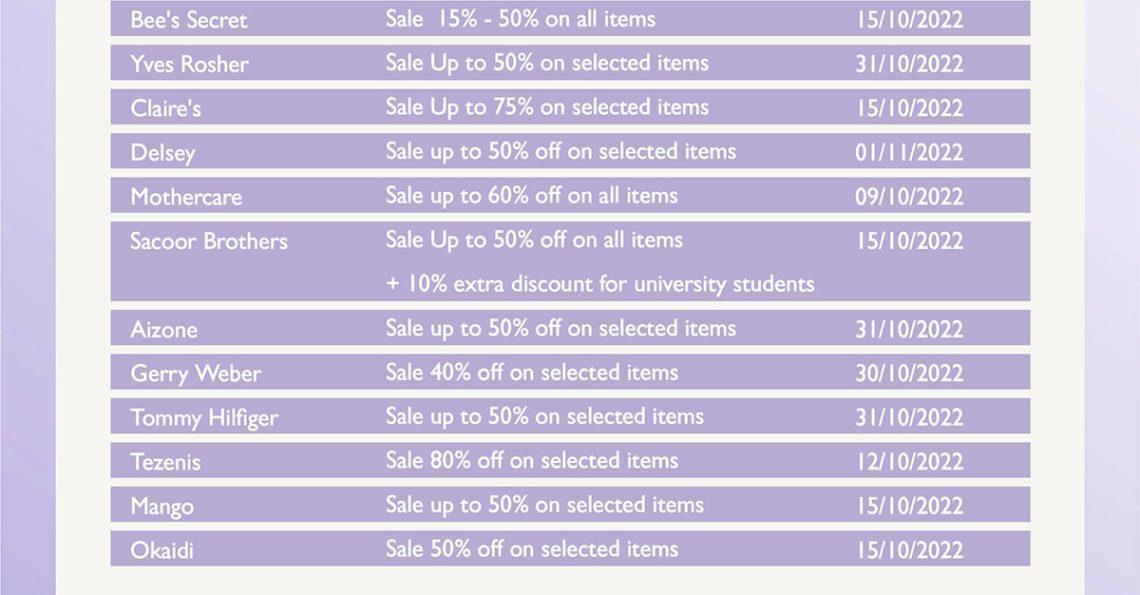Click the 01/11/2022 date for Delsey
The height and width of the screenshot is (595, 1140).
pos(909,153)
